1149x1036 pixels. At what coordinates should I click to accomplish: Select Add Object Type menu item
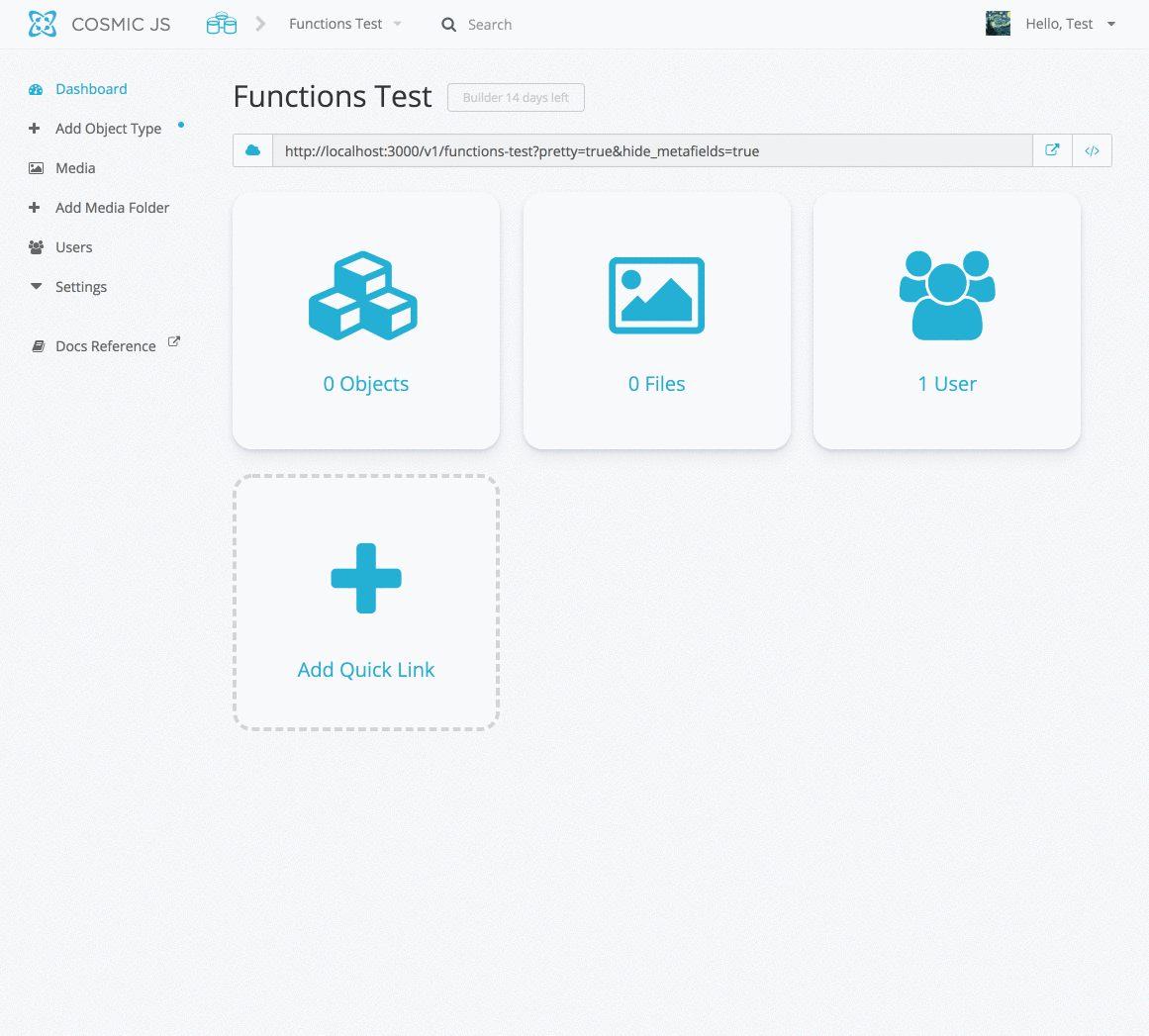tap(109, 129)
